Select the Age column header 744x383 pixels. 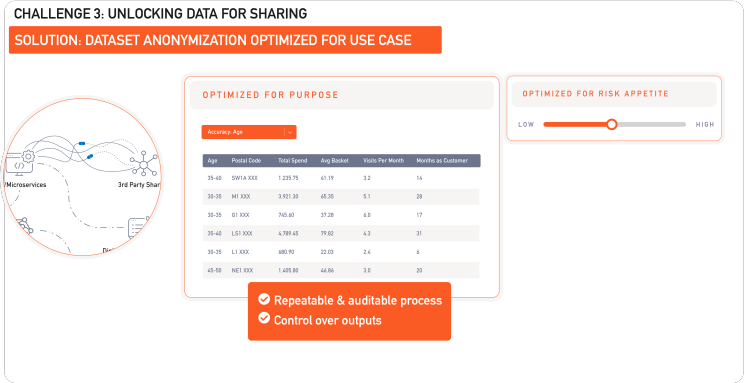[212, 161]
